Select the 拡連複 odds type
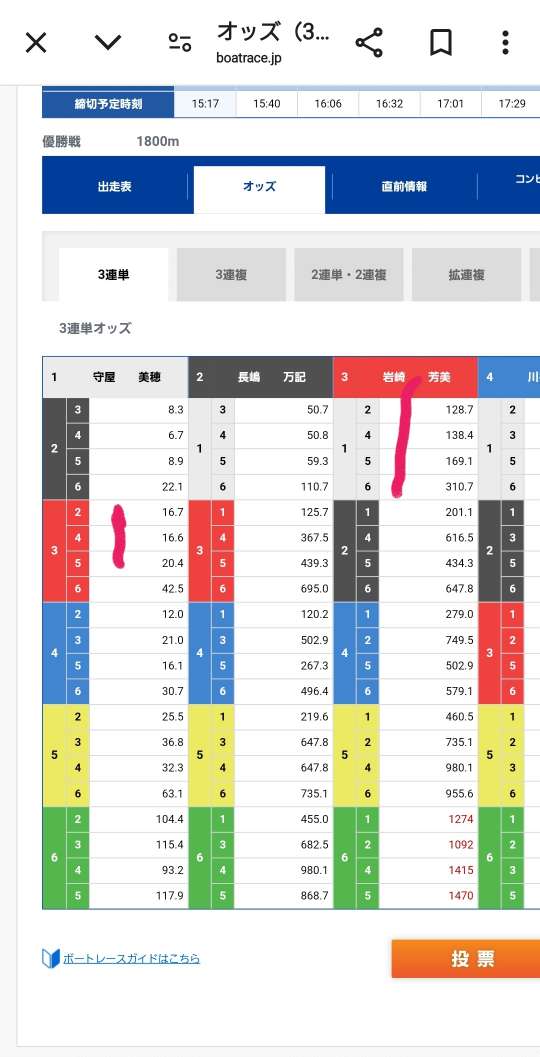540x1057 pixels. [x=467, y=274]
